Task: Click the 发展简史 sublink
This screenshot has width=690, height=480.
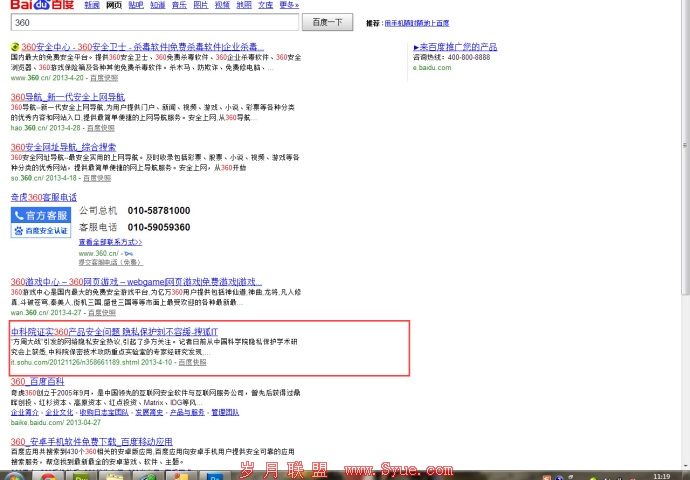Action: [149, 412]
